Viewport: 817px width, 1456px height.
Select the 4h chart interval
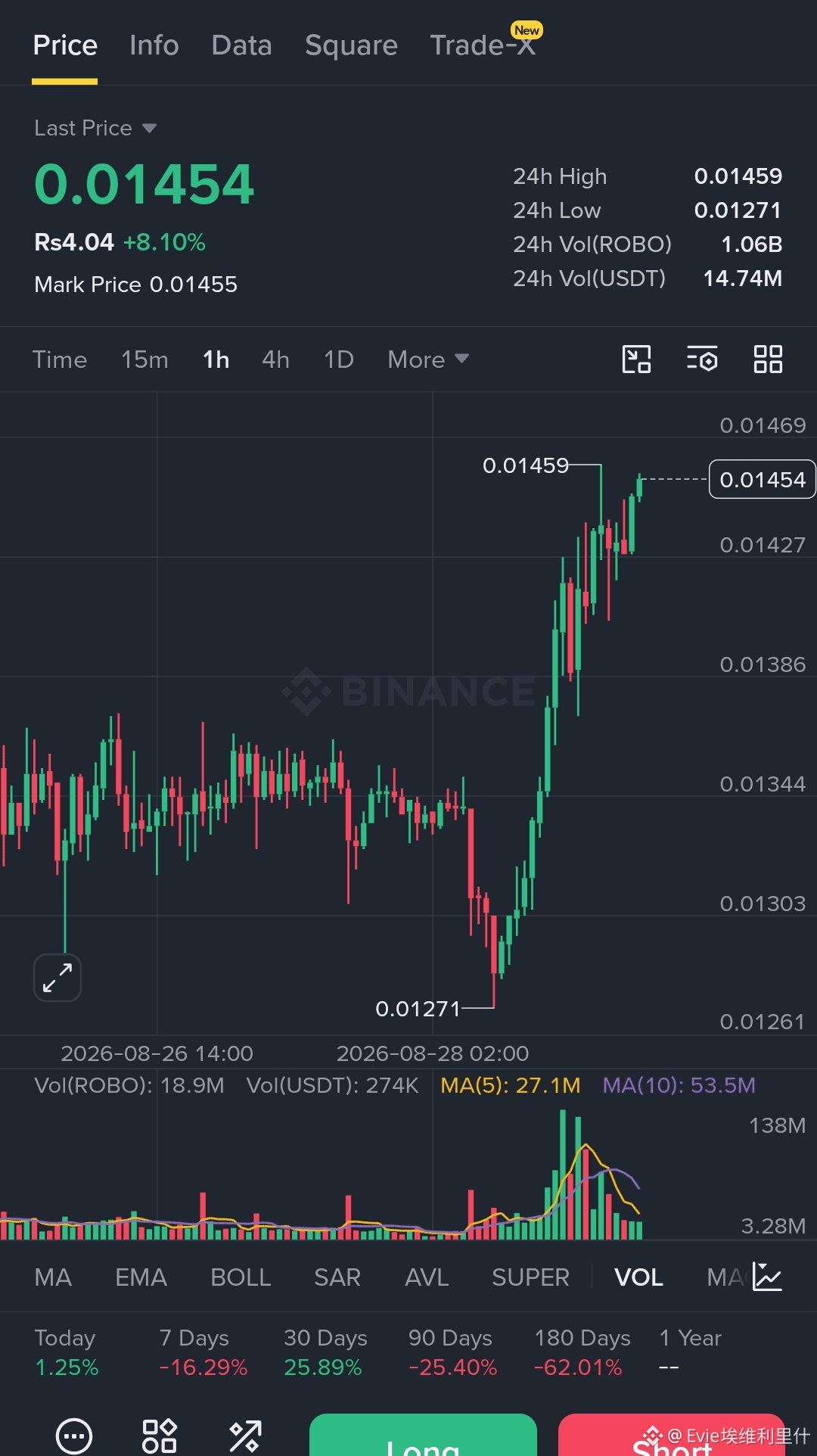[275, 359]
